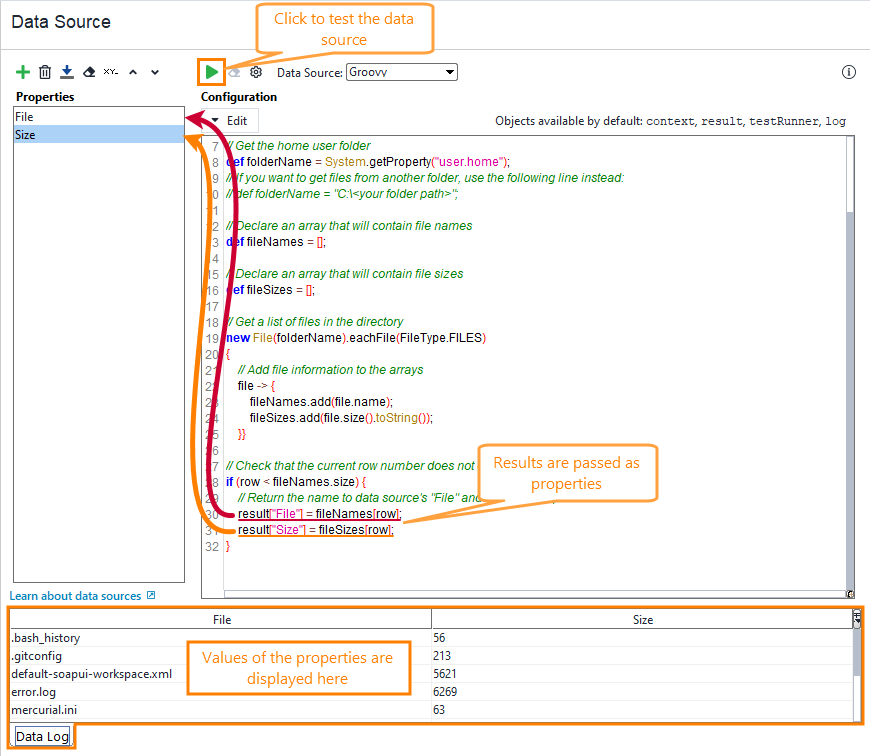Open the Data Source type dropdown showing Groovy
Screen dimensions: 870x756
[401, 72]
